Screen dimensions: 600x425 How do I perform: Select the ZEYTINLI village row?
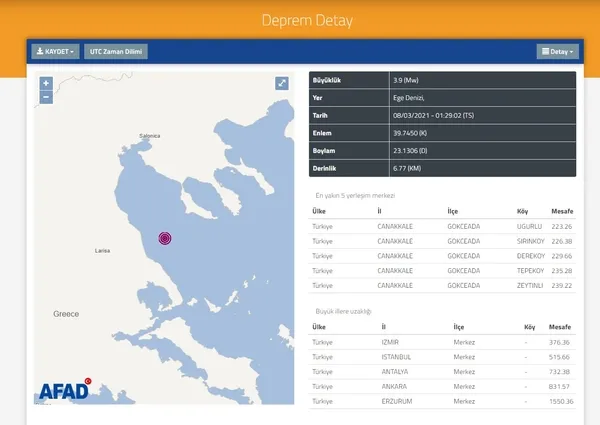tap(442, 285)
